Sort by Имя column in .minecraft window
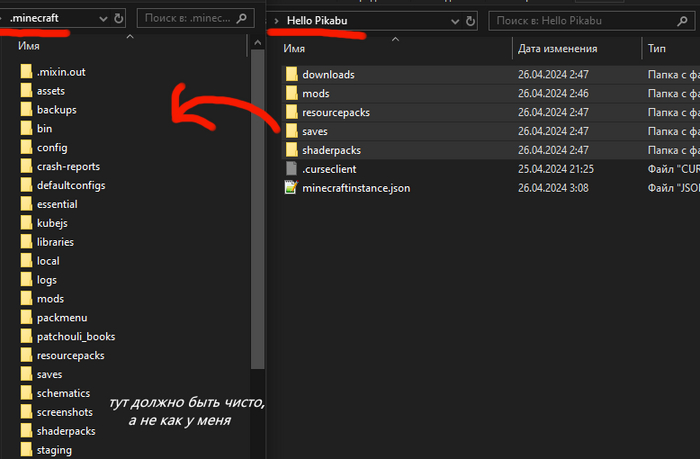Image resolution: width=700 pixels, height=459 pixels. 29,46
